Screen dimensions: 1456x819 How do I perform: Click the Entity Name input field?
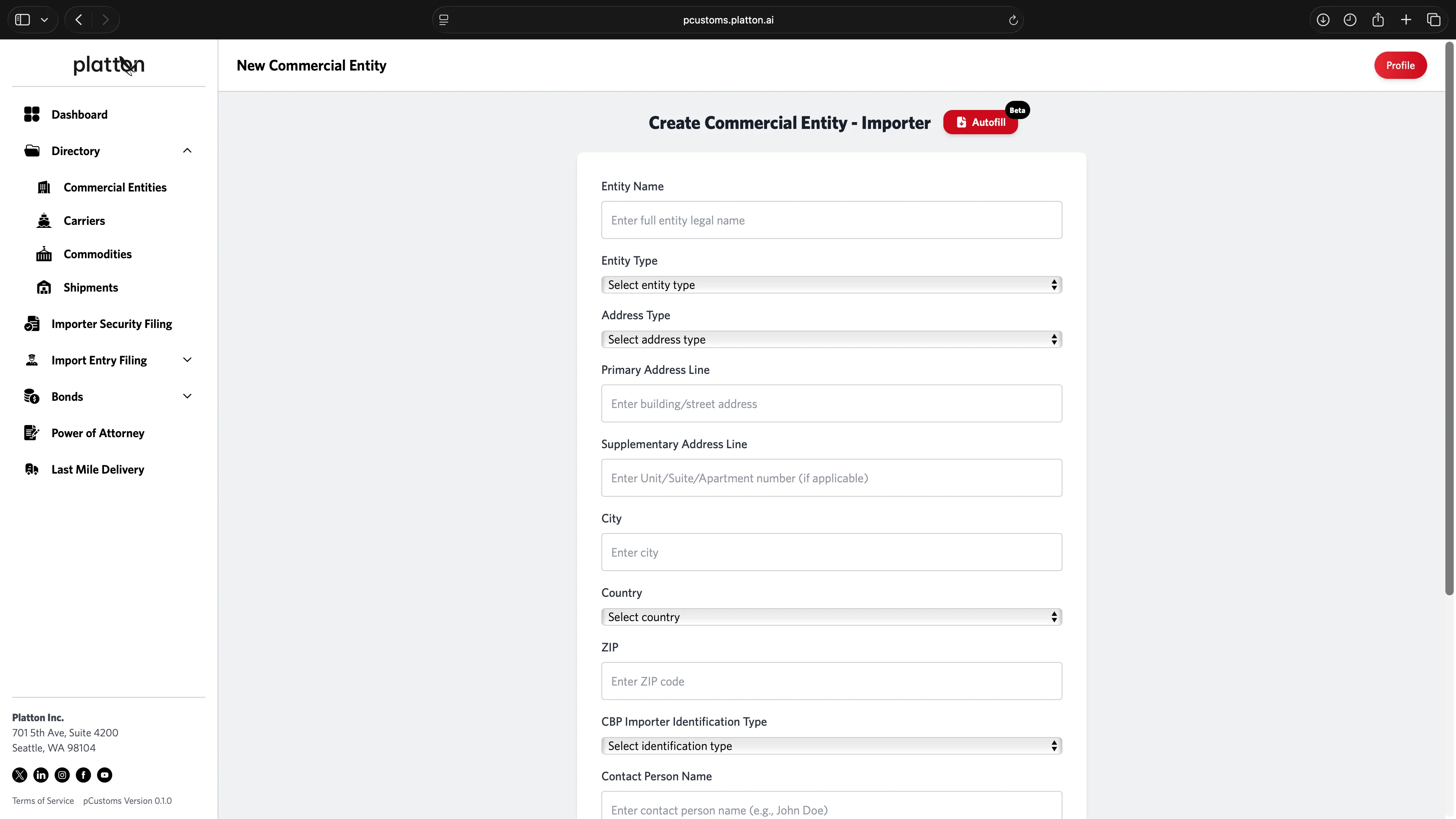(831, 220)
